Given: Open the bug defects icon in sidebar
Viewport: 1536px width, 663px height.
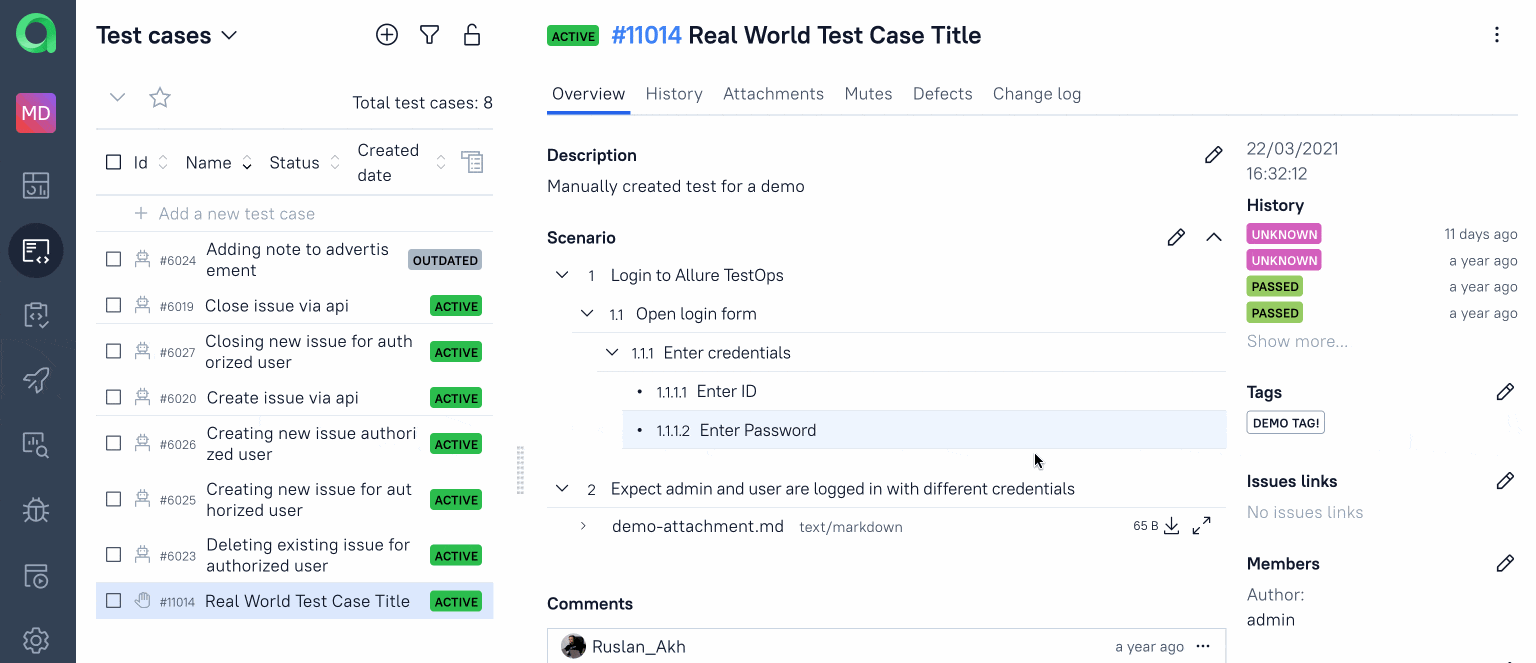Looking at the screenshot, I should point(36,510).
